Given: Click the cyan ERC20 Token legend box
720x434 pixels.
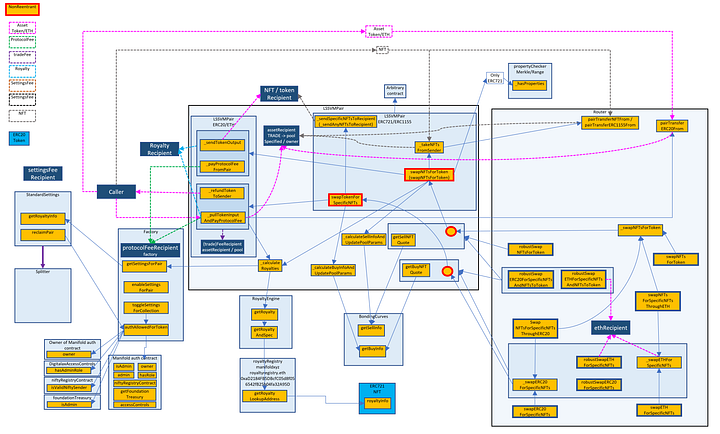Looking at the screenshot, I should tap(20, 137).
